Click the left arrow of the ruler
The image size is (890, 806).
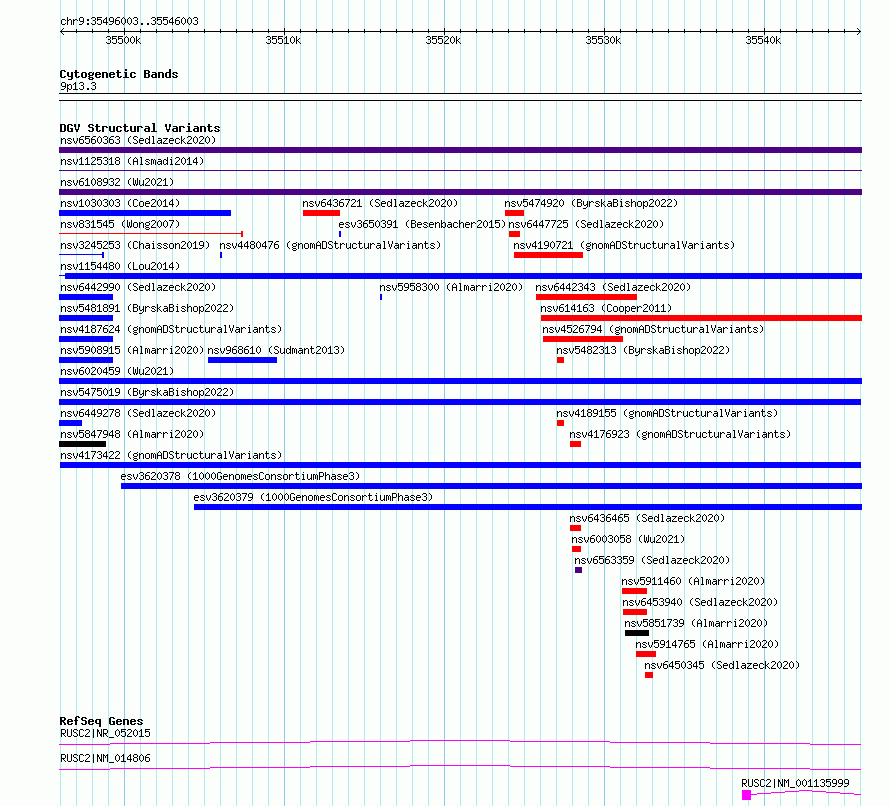coord(62,32)
